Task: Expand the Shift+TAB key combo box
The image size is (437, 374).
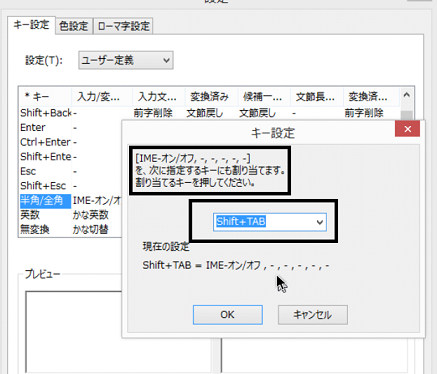Action: (x=320, y=222)
